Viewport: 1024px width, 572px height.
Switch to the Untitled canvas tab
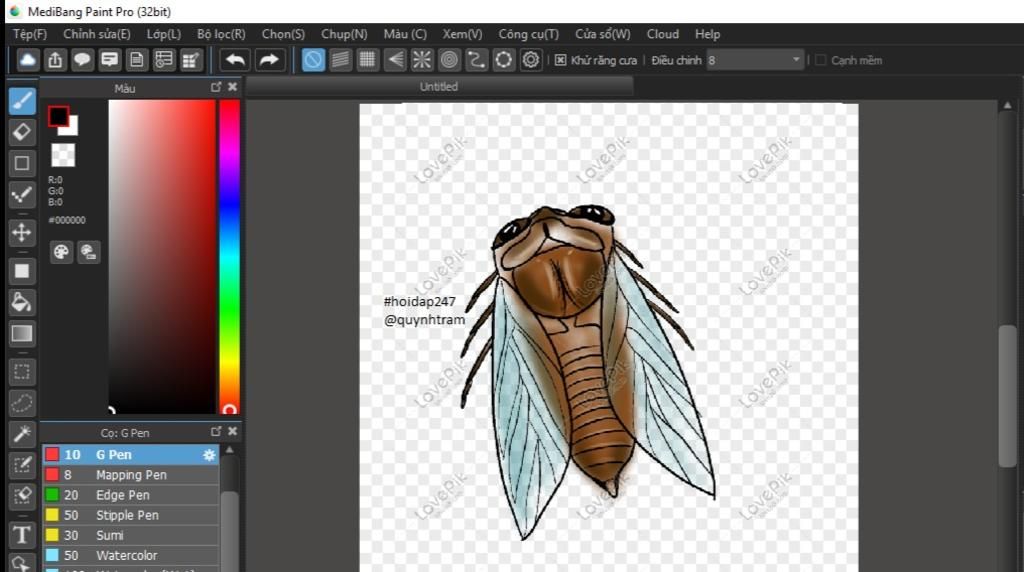439,86
